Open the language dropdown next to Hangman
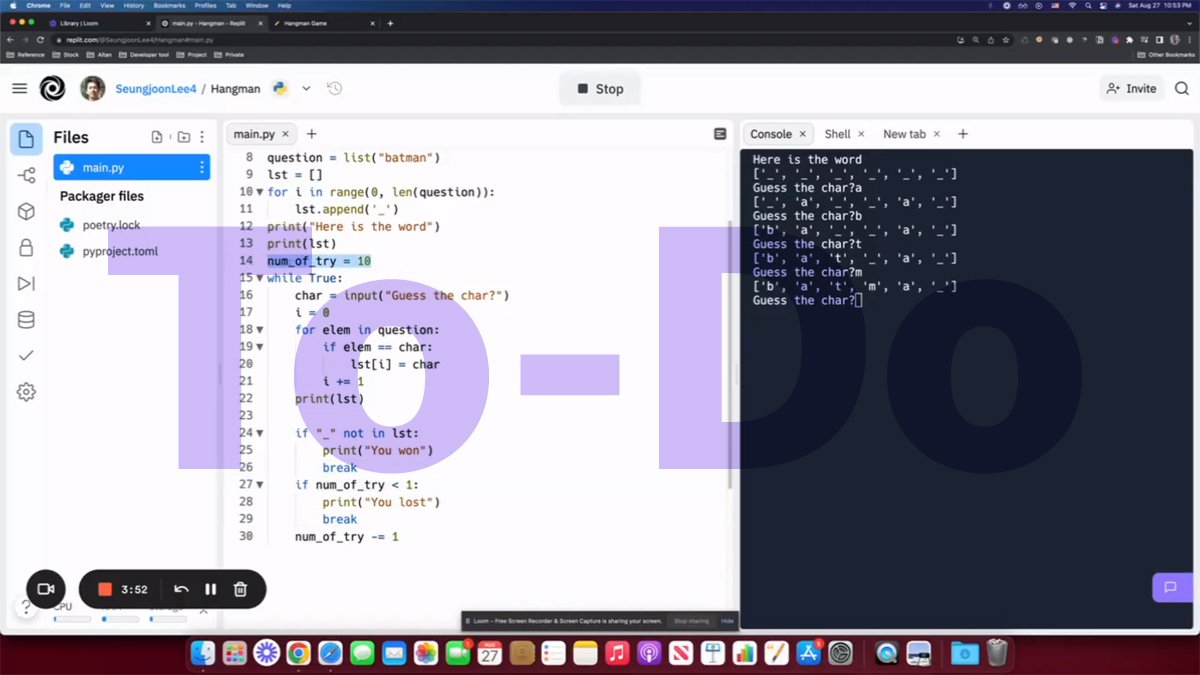Screen dimensions: 1200x675 point(306,88)
